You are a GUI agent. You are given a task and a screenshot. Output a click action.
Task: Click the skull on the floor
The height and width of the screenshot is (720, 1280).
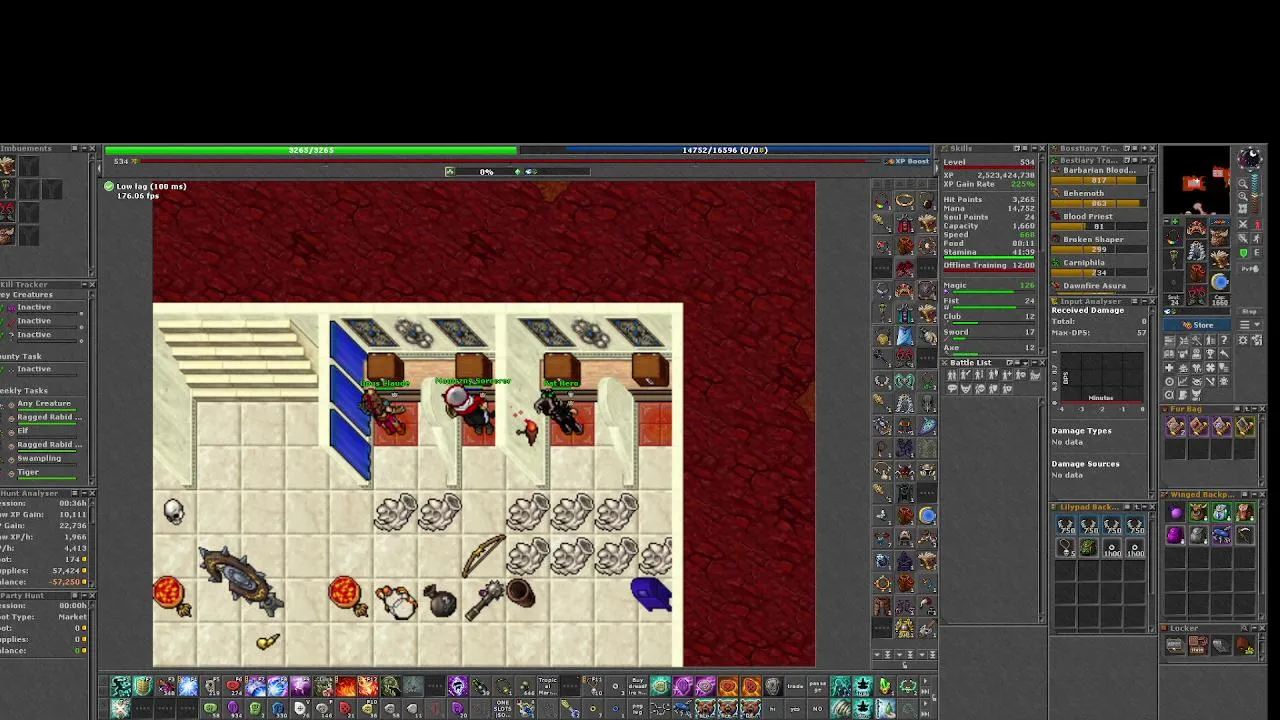[174, 511]
